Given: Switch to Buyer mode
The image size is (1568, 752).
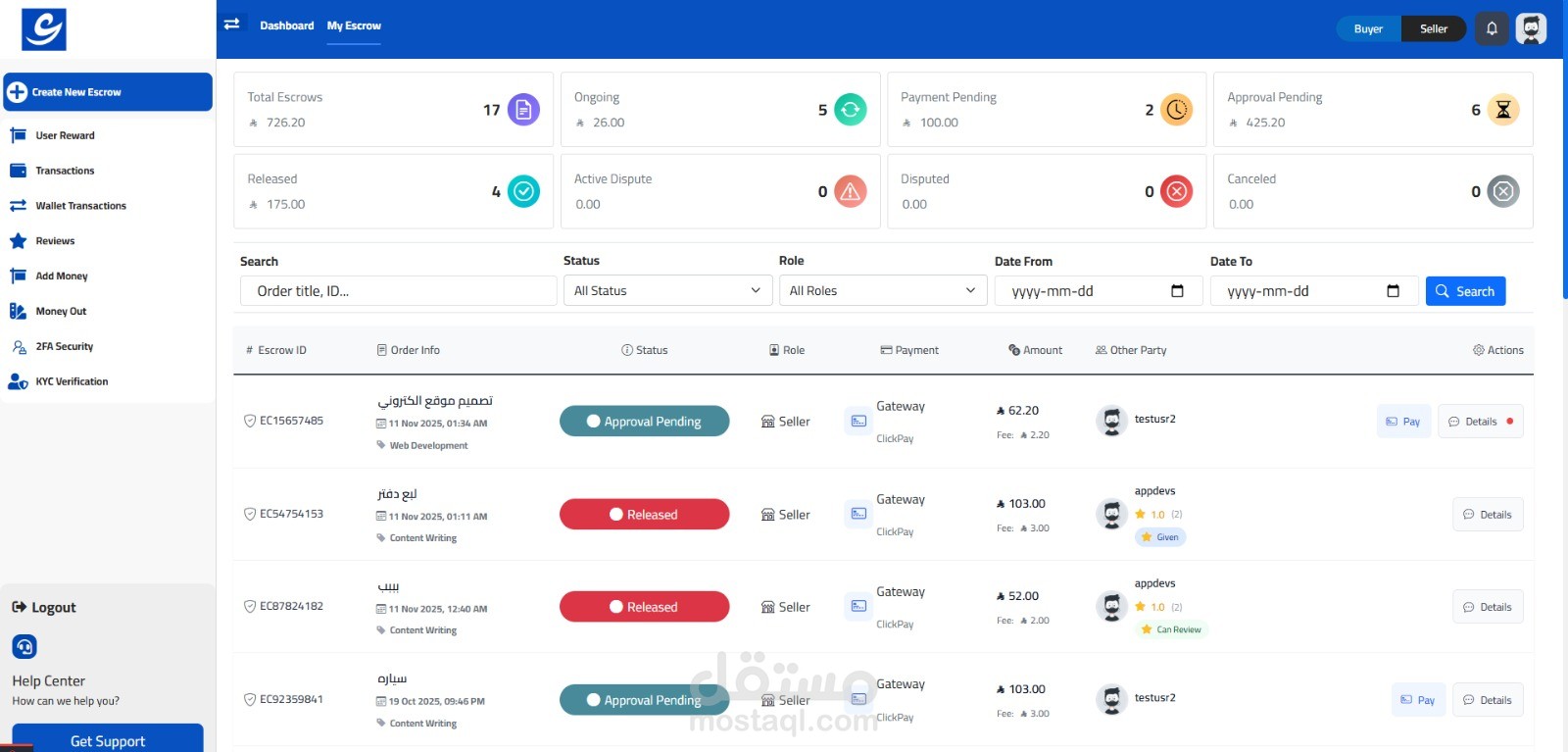Looking at the screenshot, I should click(x=1368, y=28).
